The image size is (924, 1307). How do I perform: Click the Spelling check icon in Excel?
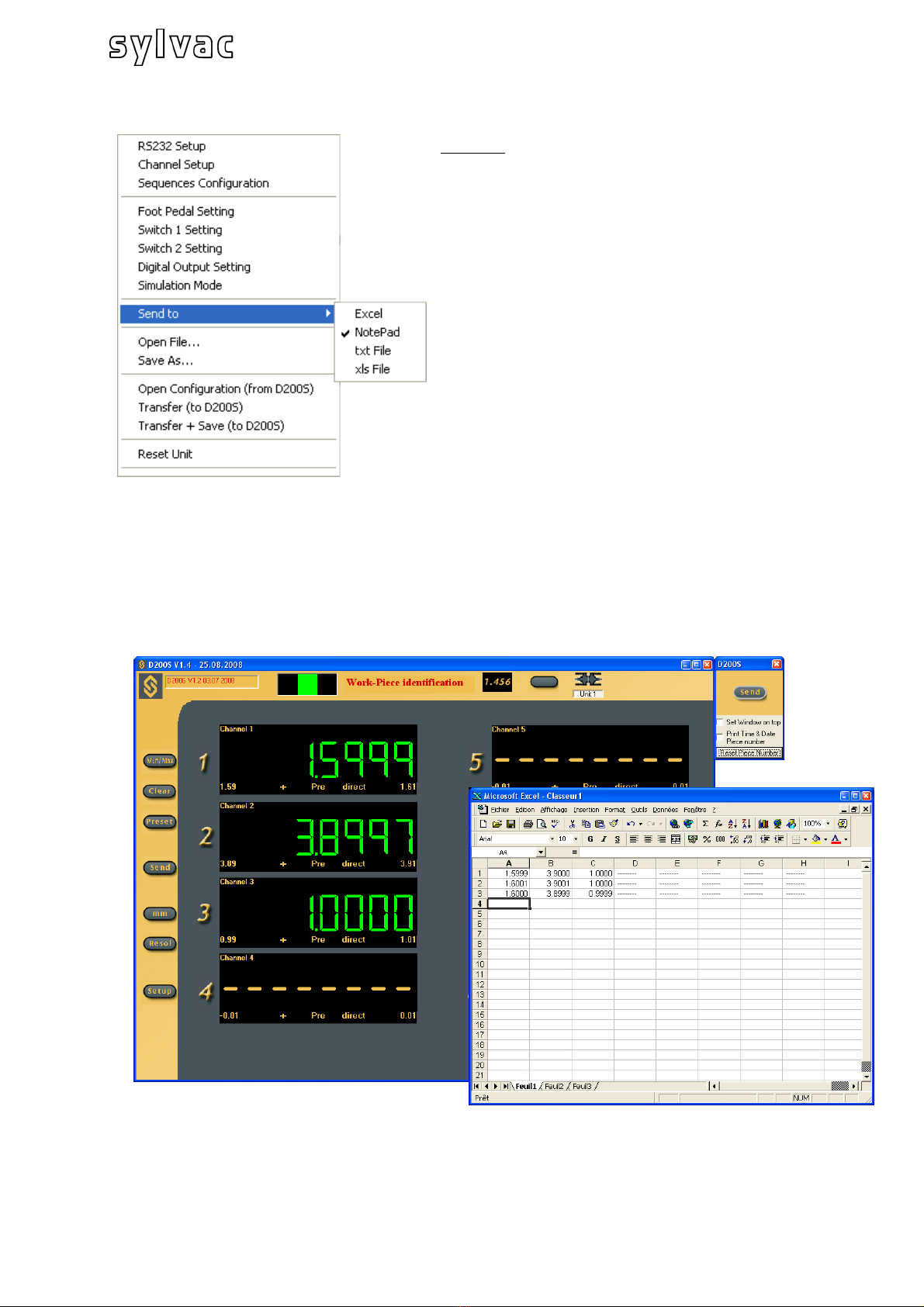point(555,824)
